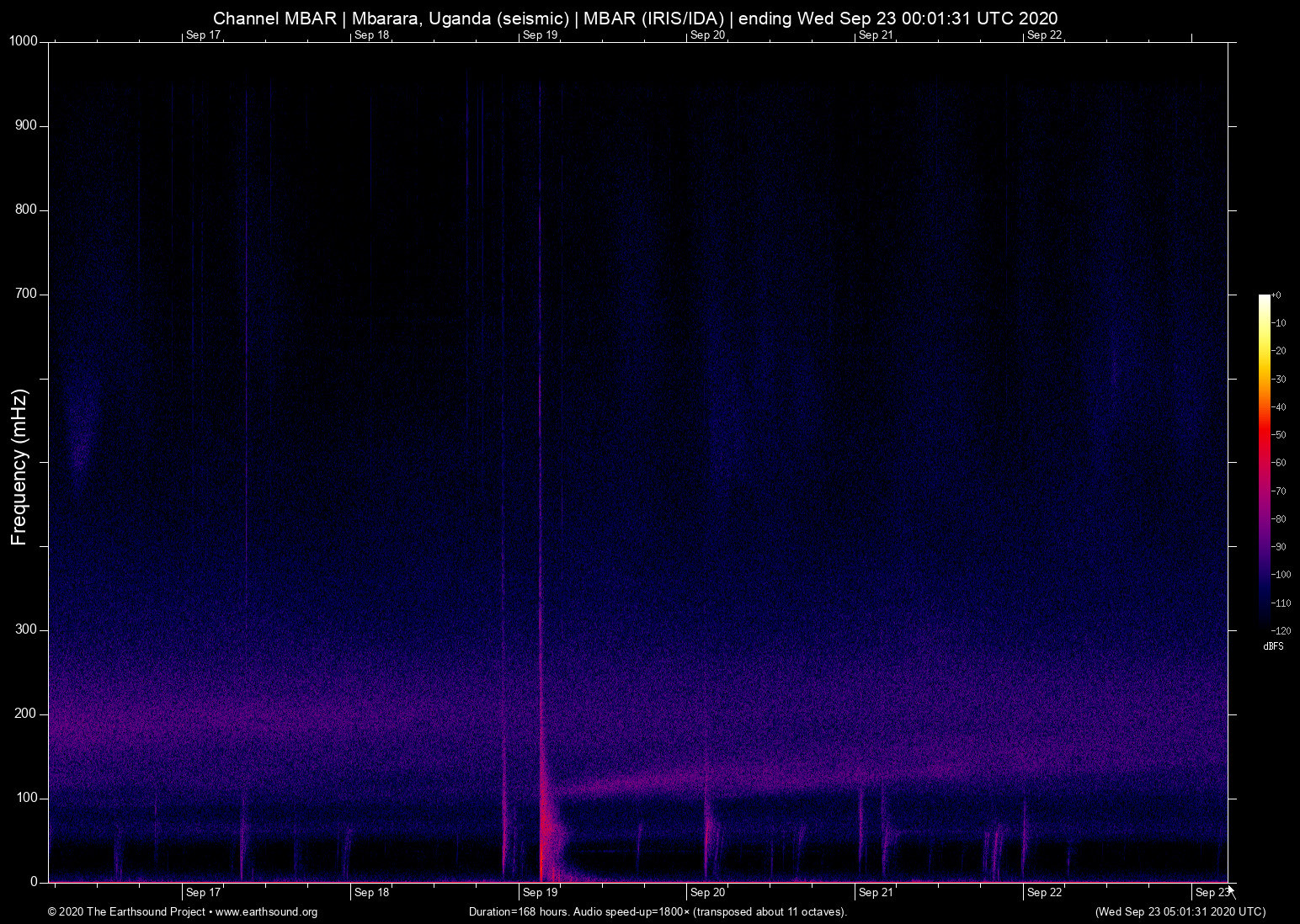Click the "1000" frequency tick label

24,40
